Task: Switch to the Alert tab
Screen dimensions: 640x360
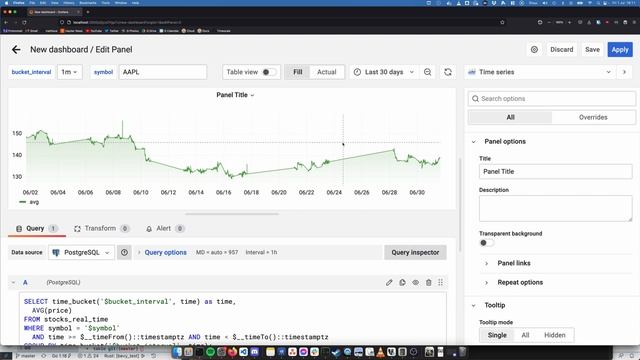Action: coord(165,229)
